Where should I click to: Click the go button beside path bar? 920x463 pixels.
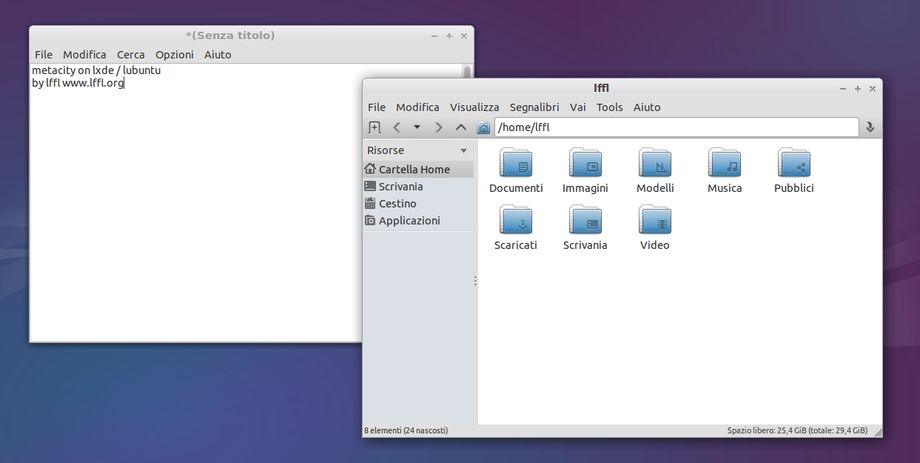(871, 127)
